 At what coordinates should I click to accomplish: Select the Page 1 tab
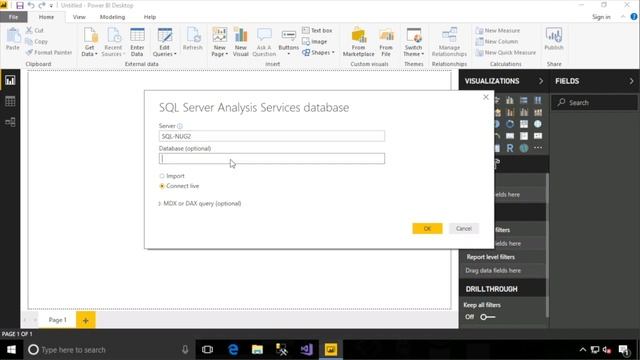58,320
